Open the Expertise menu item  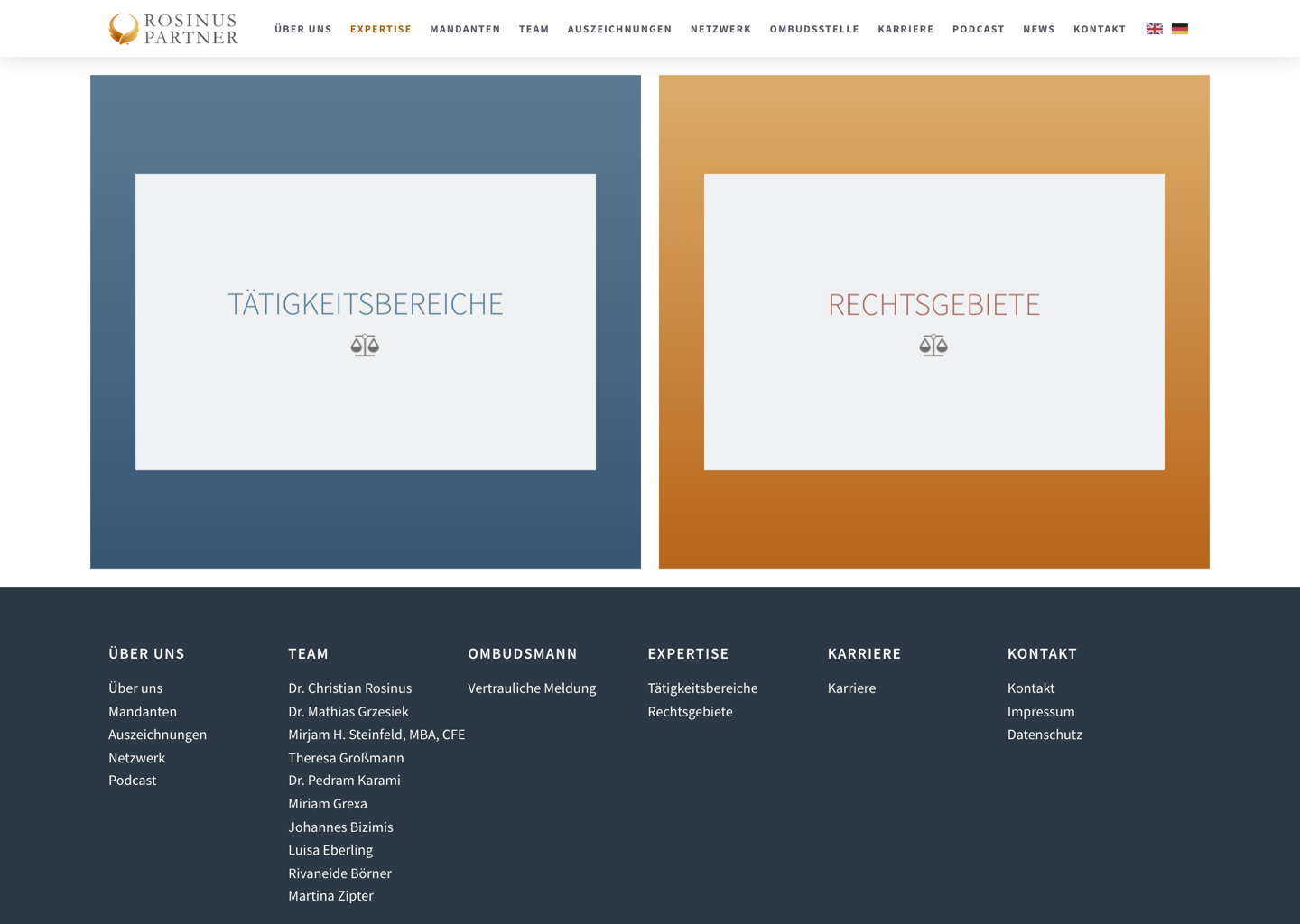click(x=381, y=29)
